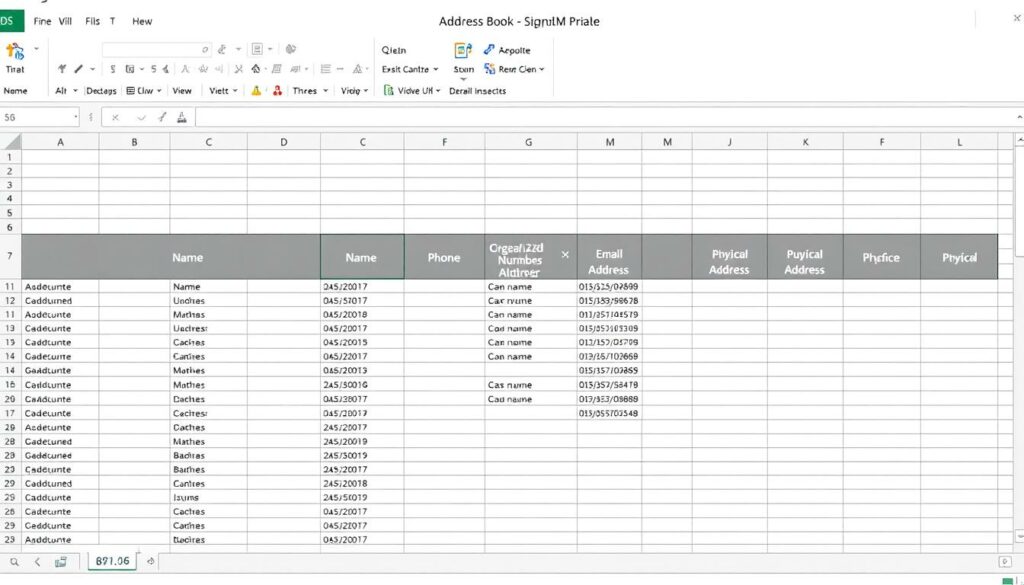This screenshot has width=1024, height=585.
Task: Click the Stom contact card icon
Action: click(x=463, y=50)
